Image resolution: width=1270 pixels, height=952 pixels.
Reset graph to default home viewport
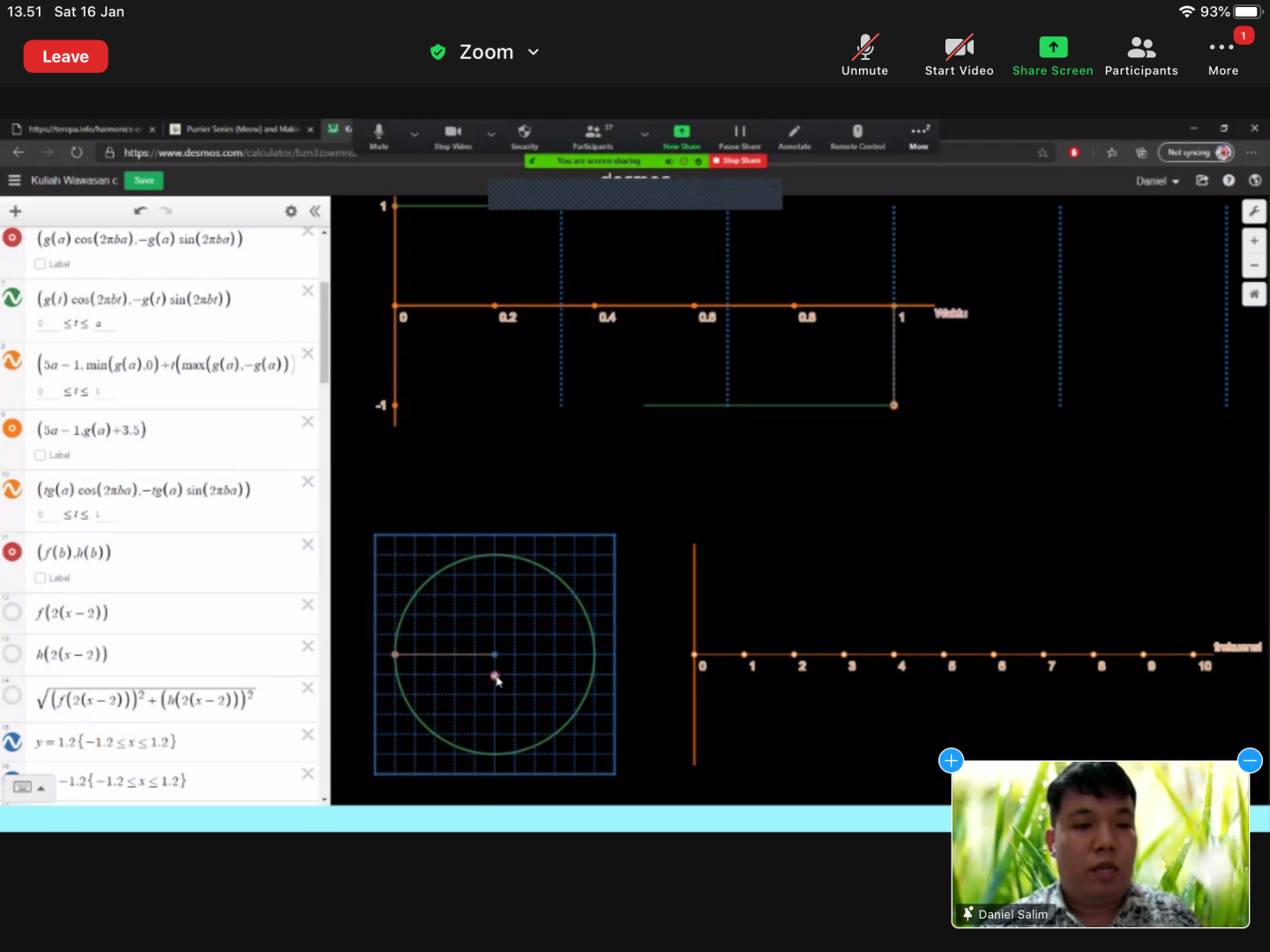[x=1253, y=294]
